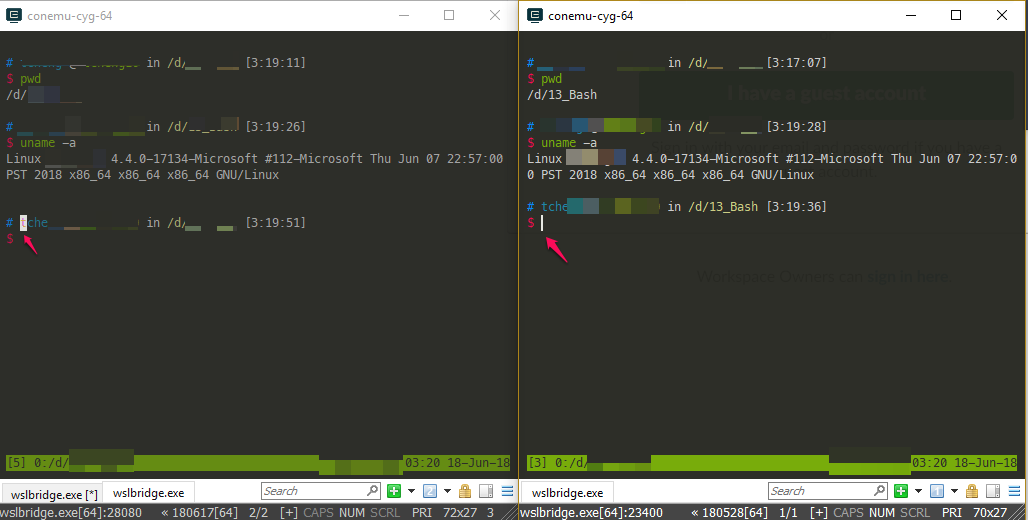Click the [3] tmux session label in right terminal
1028x520 pixels.
click(537, 463)
